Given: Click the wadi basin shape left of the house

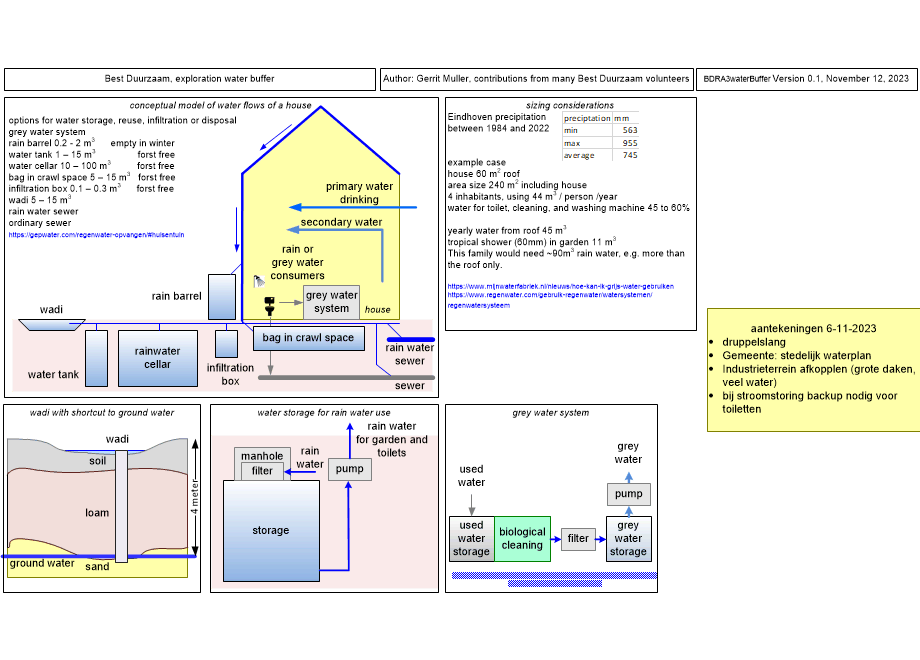Looking at the screenshot, I should pos(52,325).
